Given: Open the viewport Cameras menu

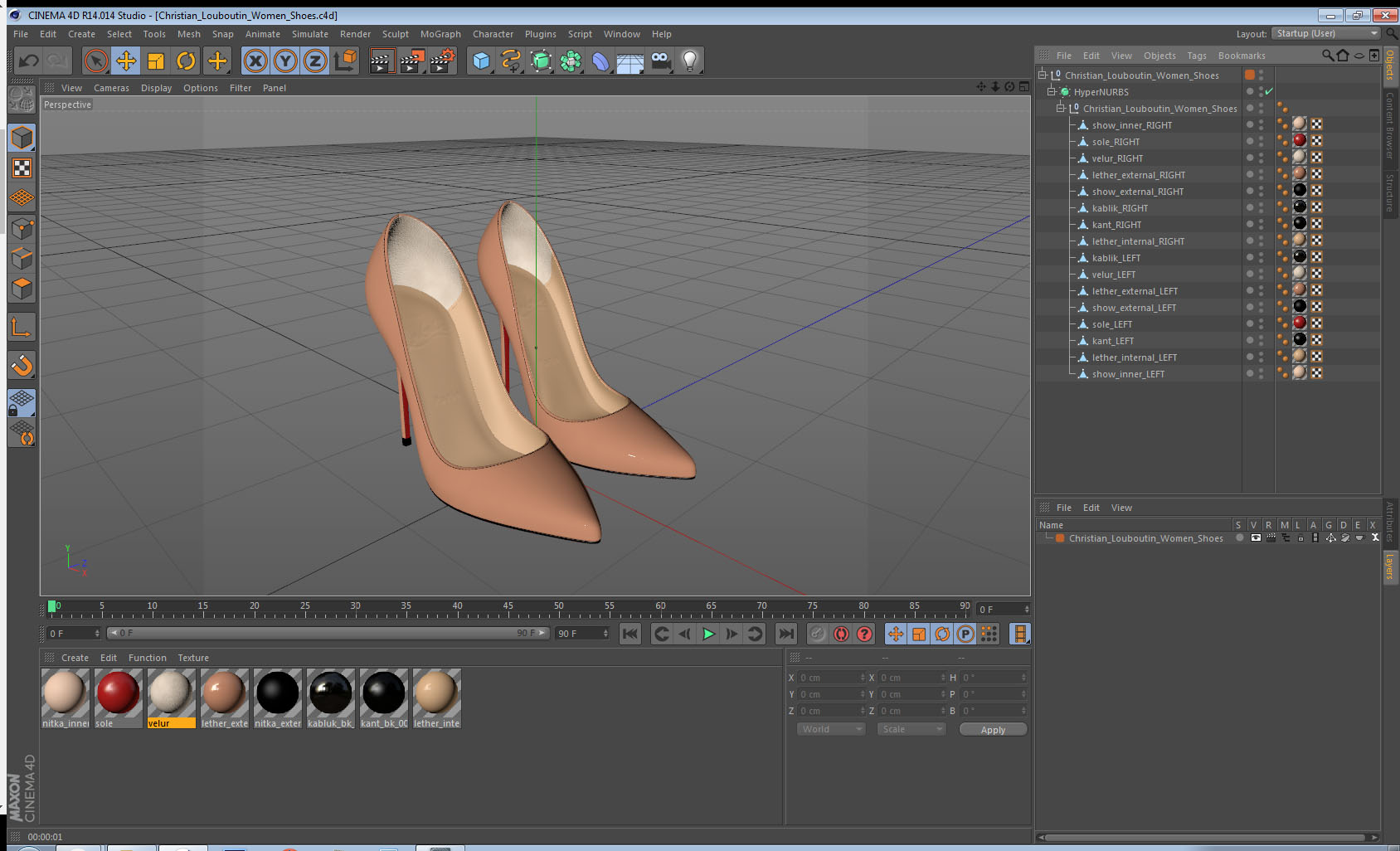Looking at the screenshot, I should pyautogui.click(x=111, y=88).
